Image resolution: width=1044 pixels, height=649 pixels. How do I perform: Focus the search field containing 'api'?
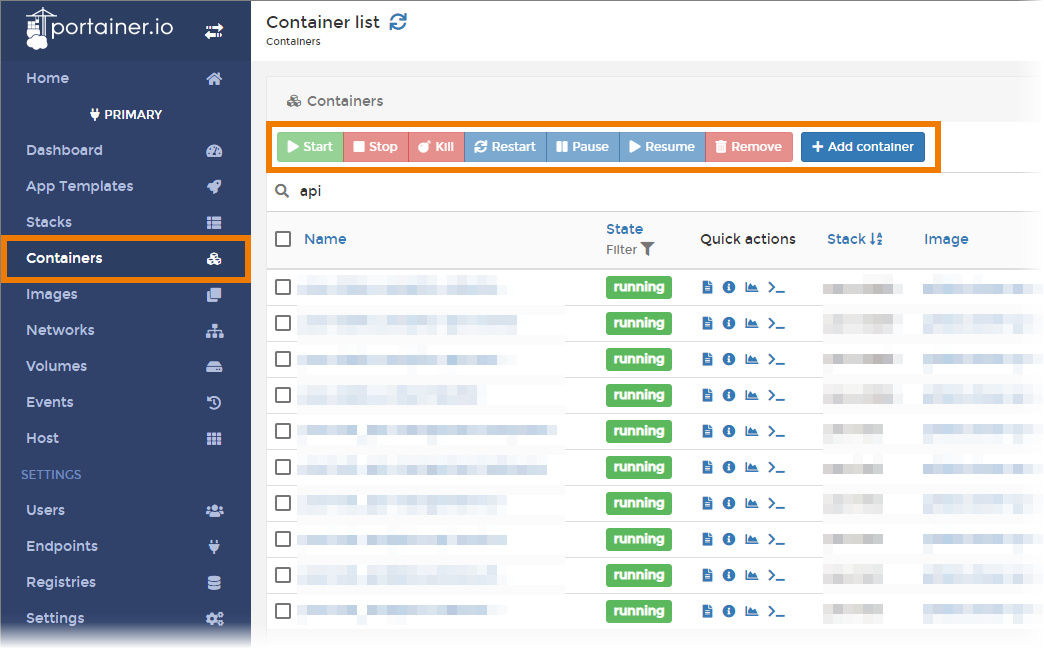(655, 191)
